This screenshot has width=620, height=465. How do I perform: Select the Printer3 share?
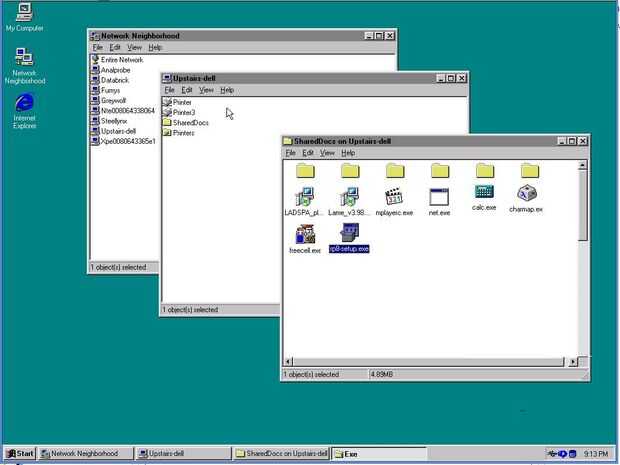(179, 112)
